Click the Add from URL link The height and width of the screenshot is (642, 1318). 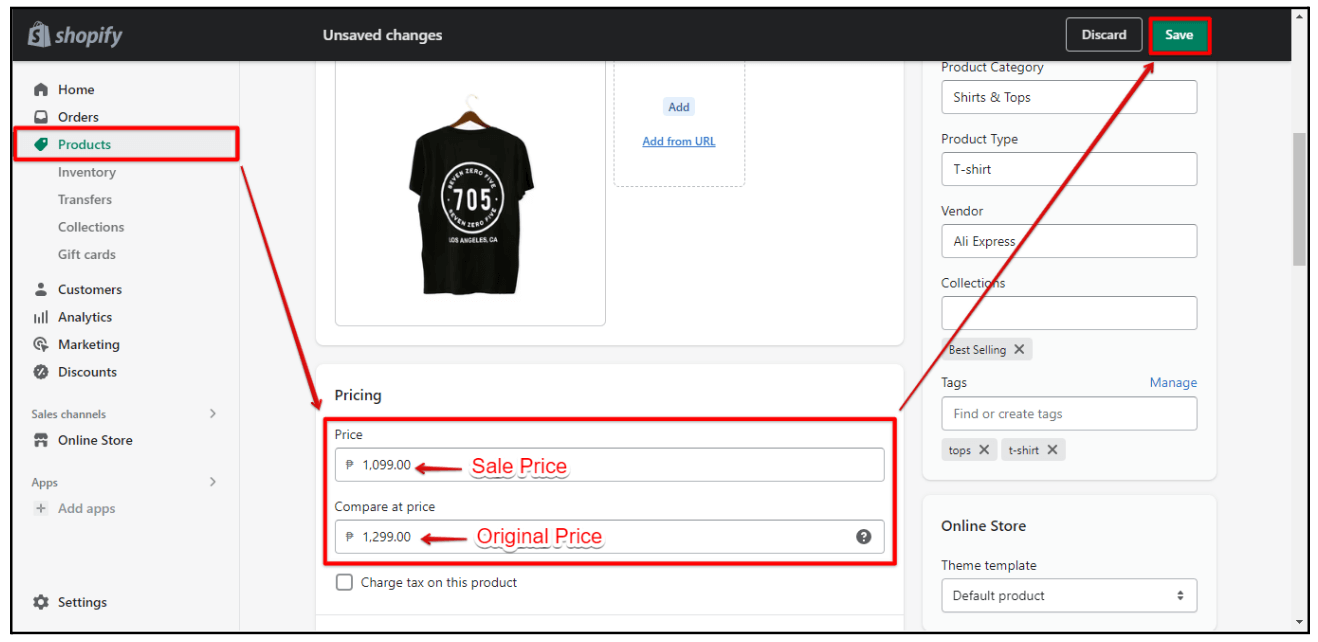pos(679,142)
